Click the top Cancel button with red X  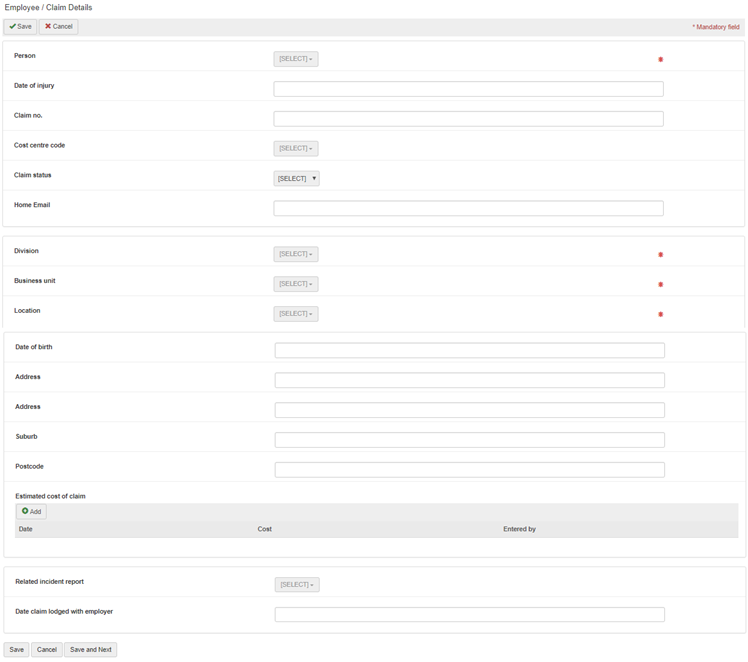[x=58, y=27]
